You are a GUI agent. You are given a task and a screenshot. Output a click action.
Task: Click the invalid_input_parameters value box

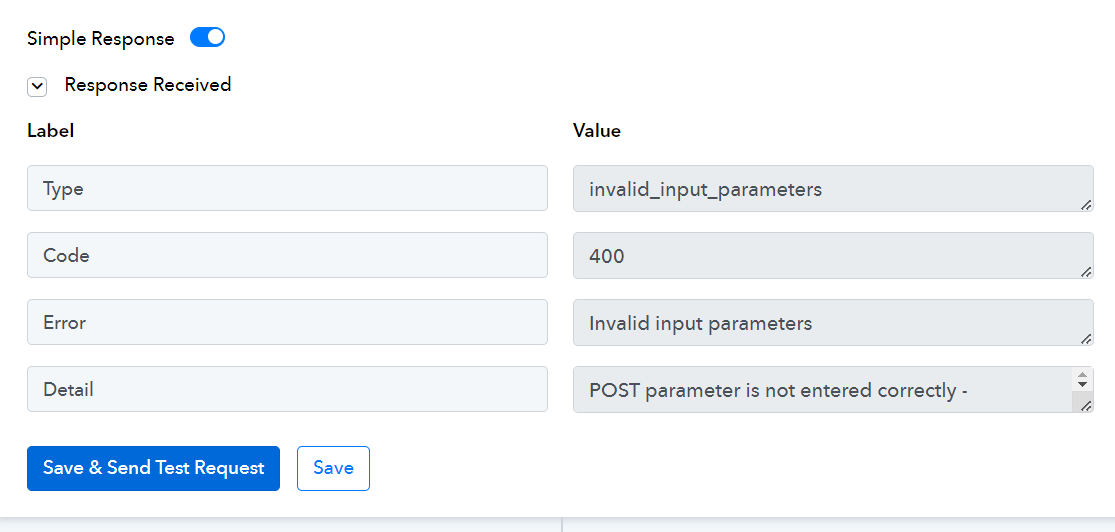click(833, 188)
